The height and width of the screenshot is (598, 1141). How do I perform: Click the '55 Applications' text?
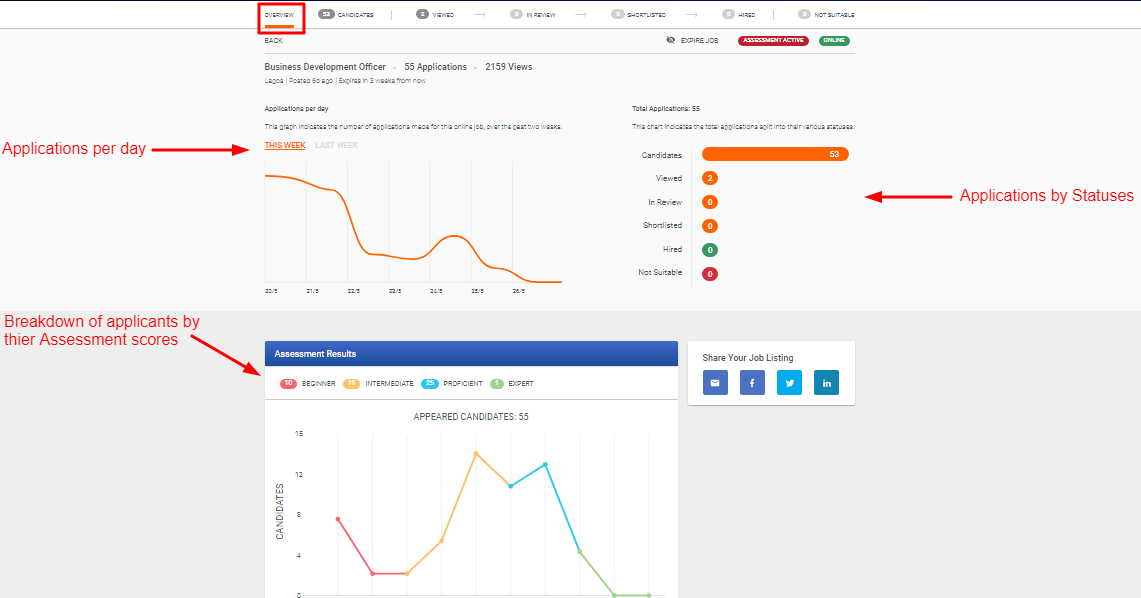pyautogui.click(x=436, y=67)
